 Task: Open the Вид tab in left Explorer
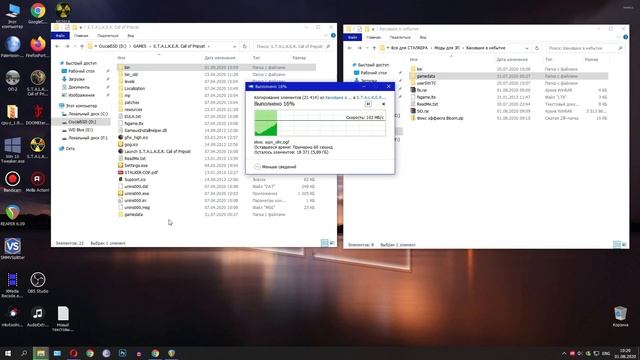(131, 36)
